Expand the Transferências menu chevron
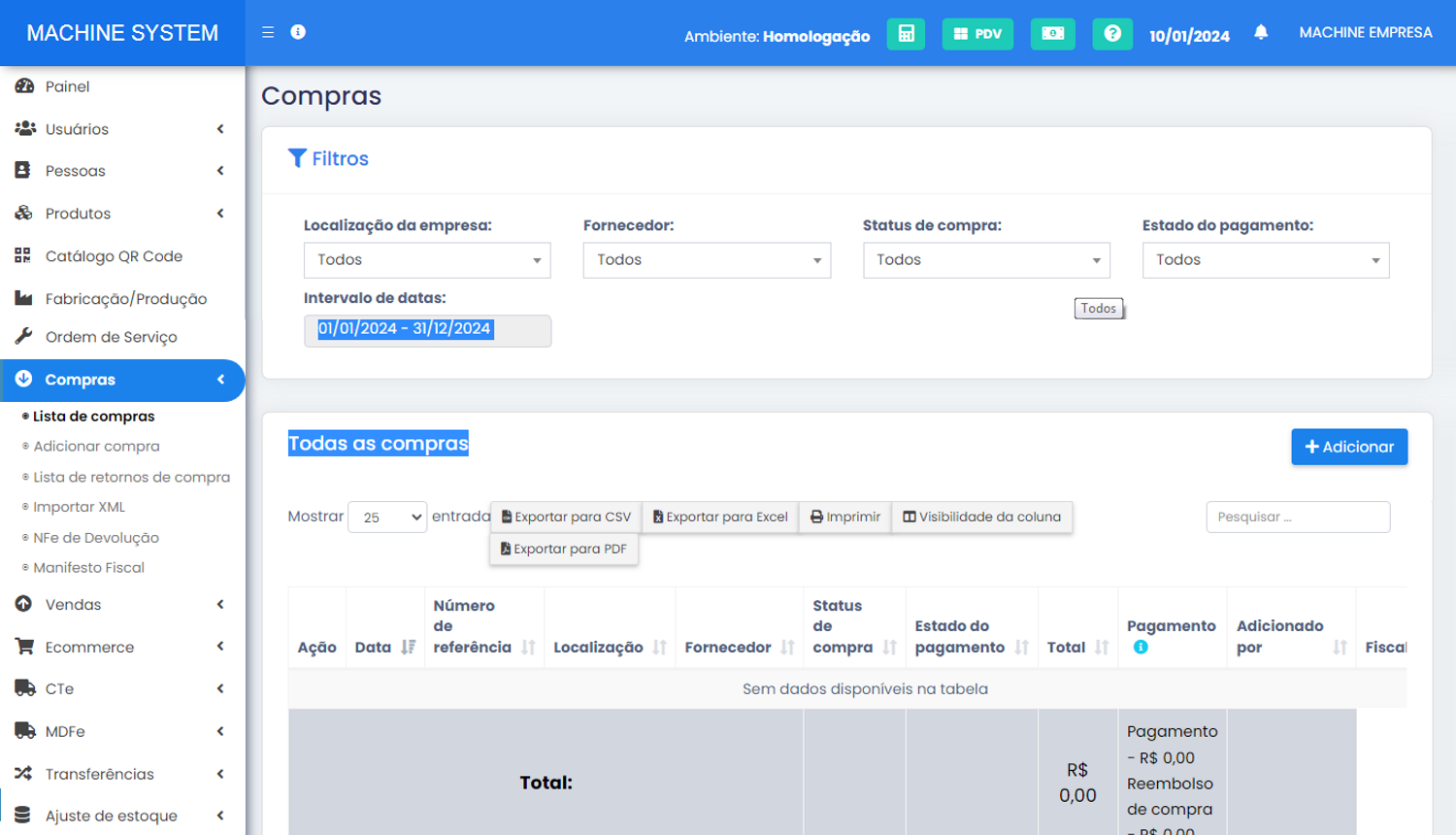1456x835 pixels. coord(220,773)
